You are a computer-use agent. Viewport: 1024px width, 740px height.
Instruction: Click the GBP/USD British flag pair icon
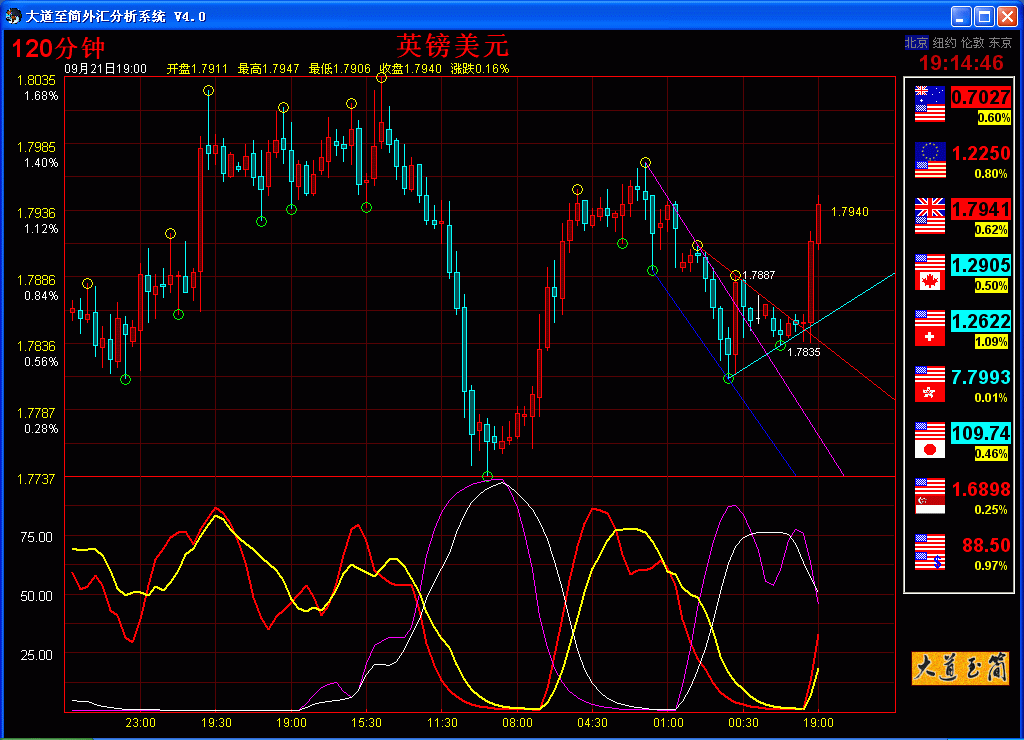pos(930,216)
